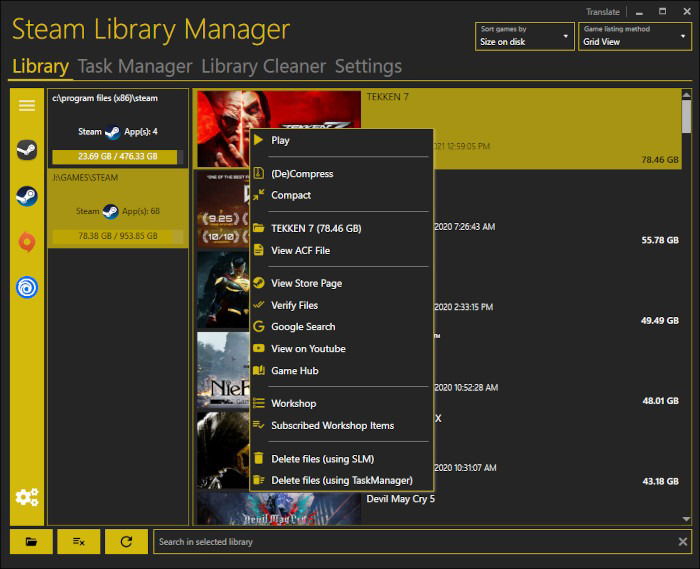Switch to the Task Manager tab
Viewport: 700px width, 569px height.
(x=135, y=66)
